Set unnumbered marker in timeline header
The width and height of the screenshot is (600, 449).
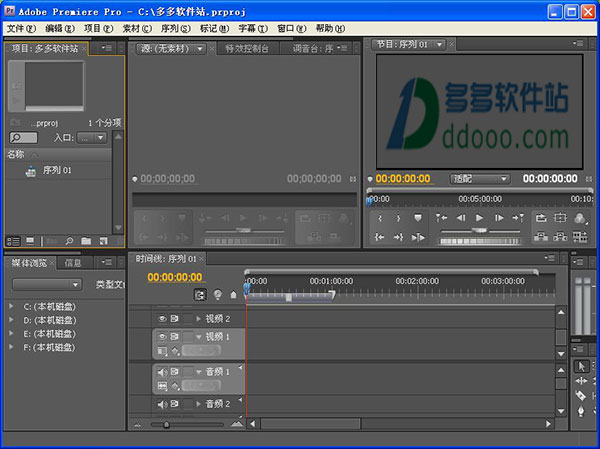pyautogui.click(x=233, y=295)
